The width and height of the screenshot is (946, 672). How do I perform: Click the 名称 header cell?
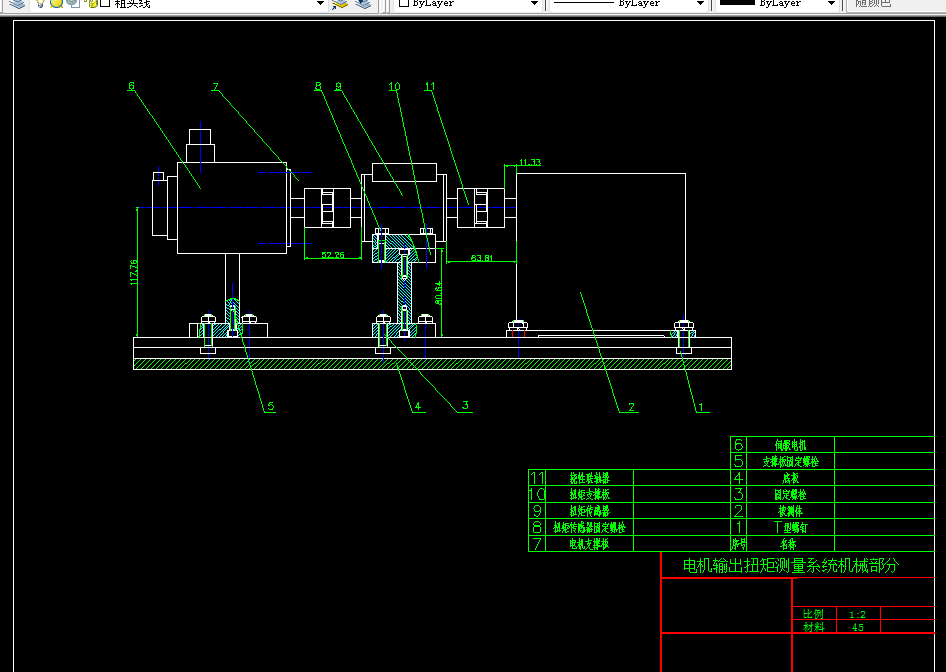[x=788, y=544]
